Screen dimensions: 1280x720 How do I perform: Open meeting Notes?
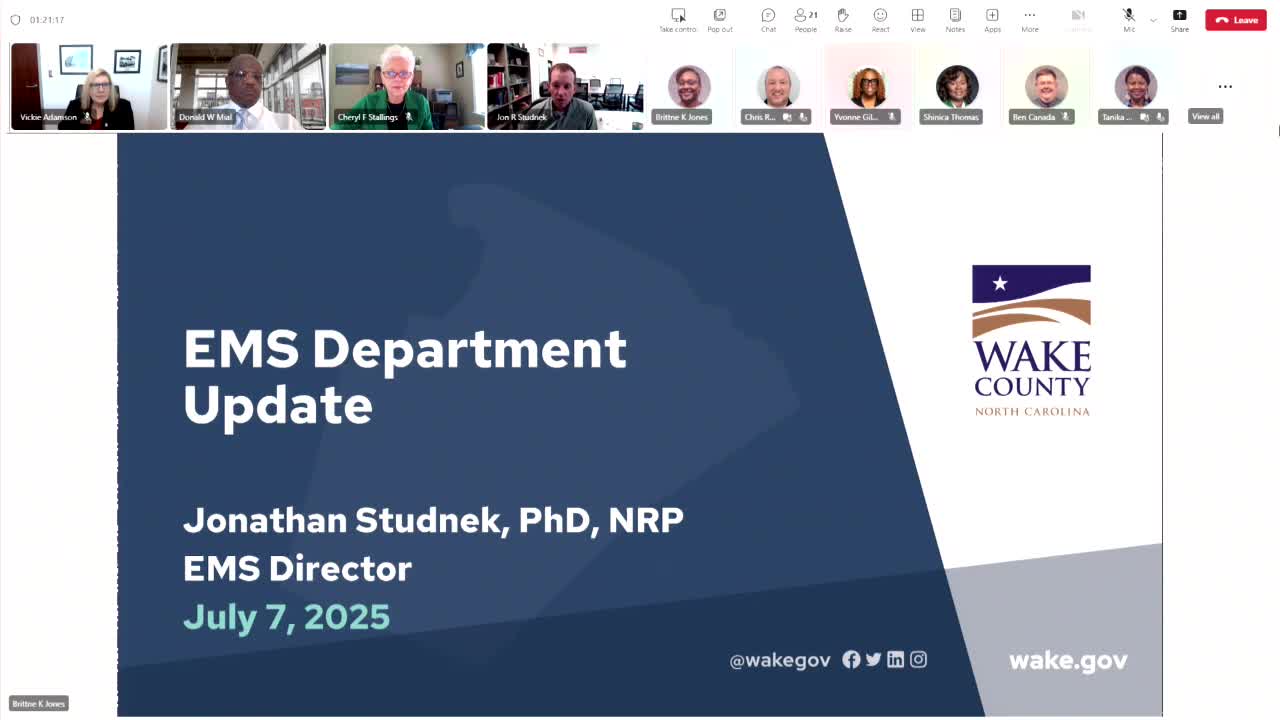955,19
